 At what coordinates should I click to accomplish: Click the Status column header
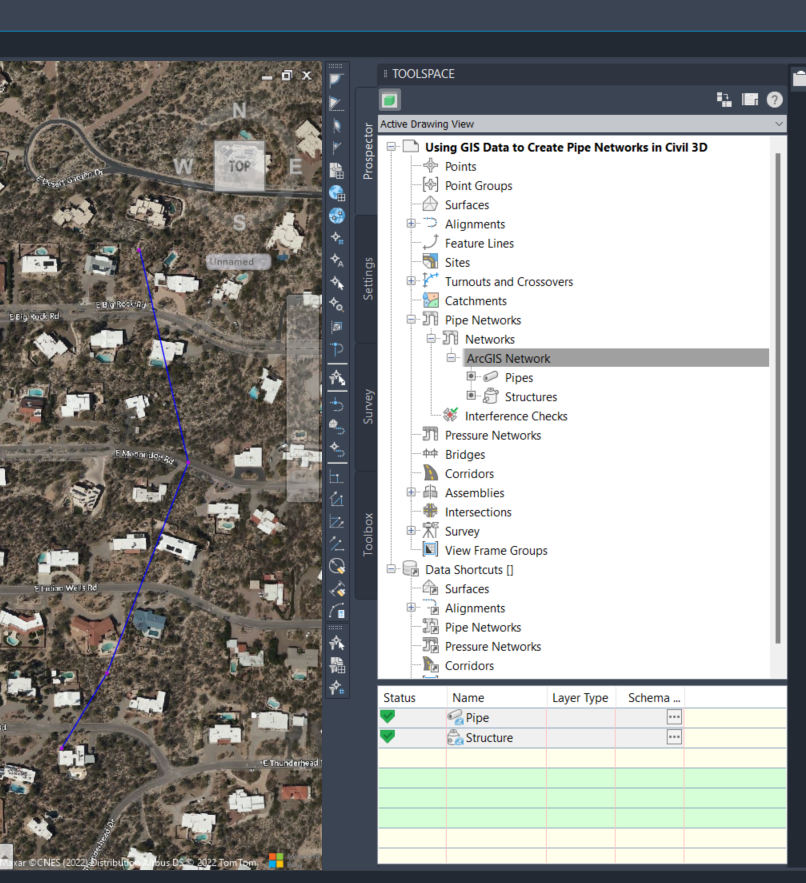[412, 697]
